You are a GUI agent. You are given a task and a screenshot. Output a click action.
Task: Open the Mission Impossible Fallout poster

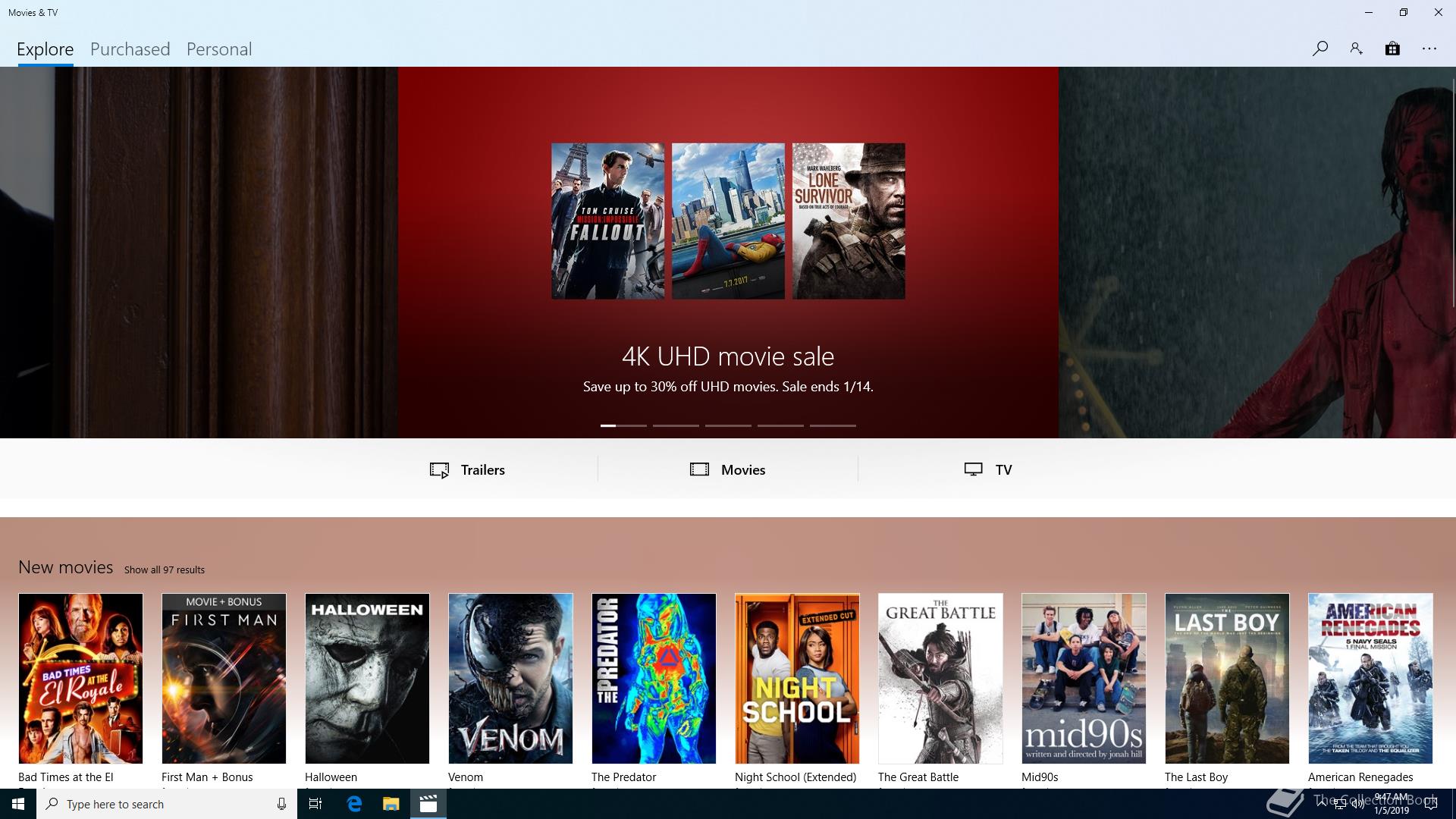[607, 221]
